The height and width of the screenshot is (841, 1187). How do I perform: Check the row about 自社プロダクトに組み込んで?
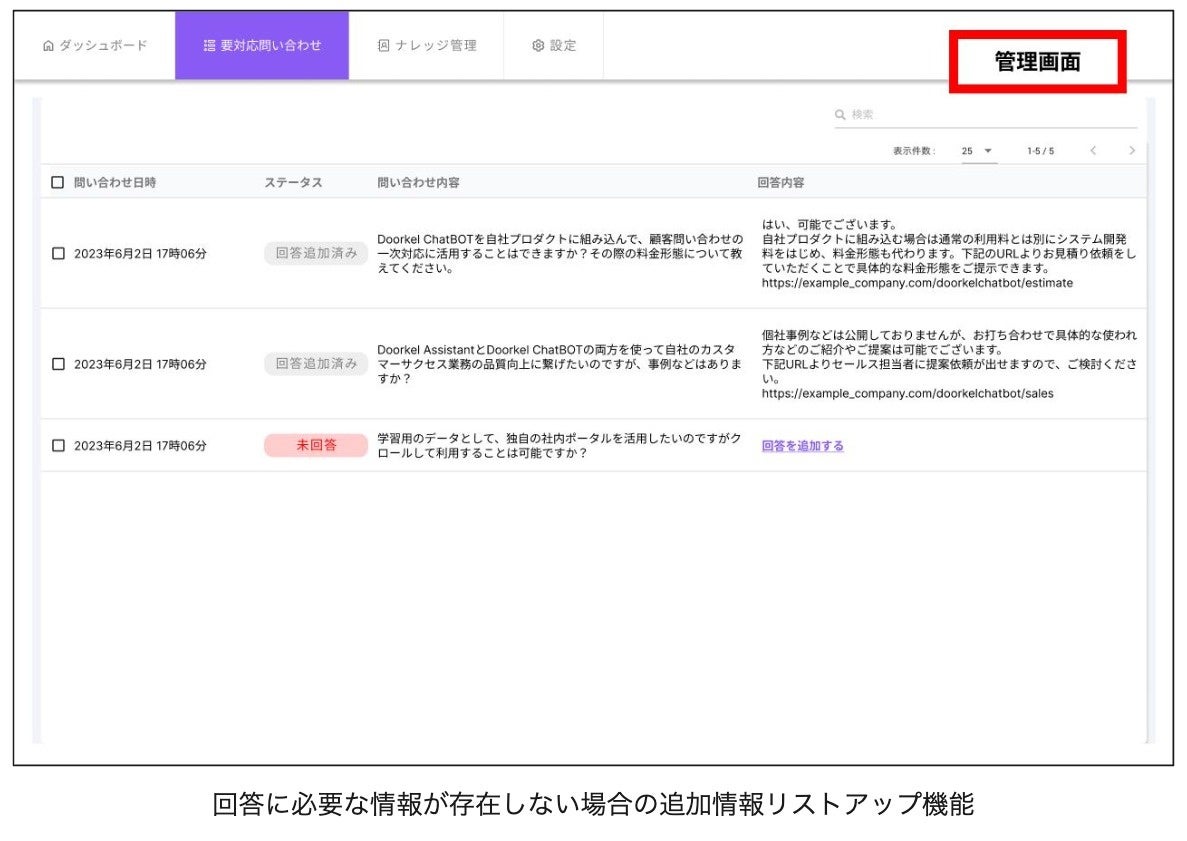pyautogui.click(x=58, y=254)
